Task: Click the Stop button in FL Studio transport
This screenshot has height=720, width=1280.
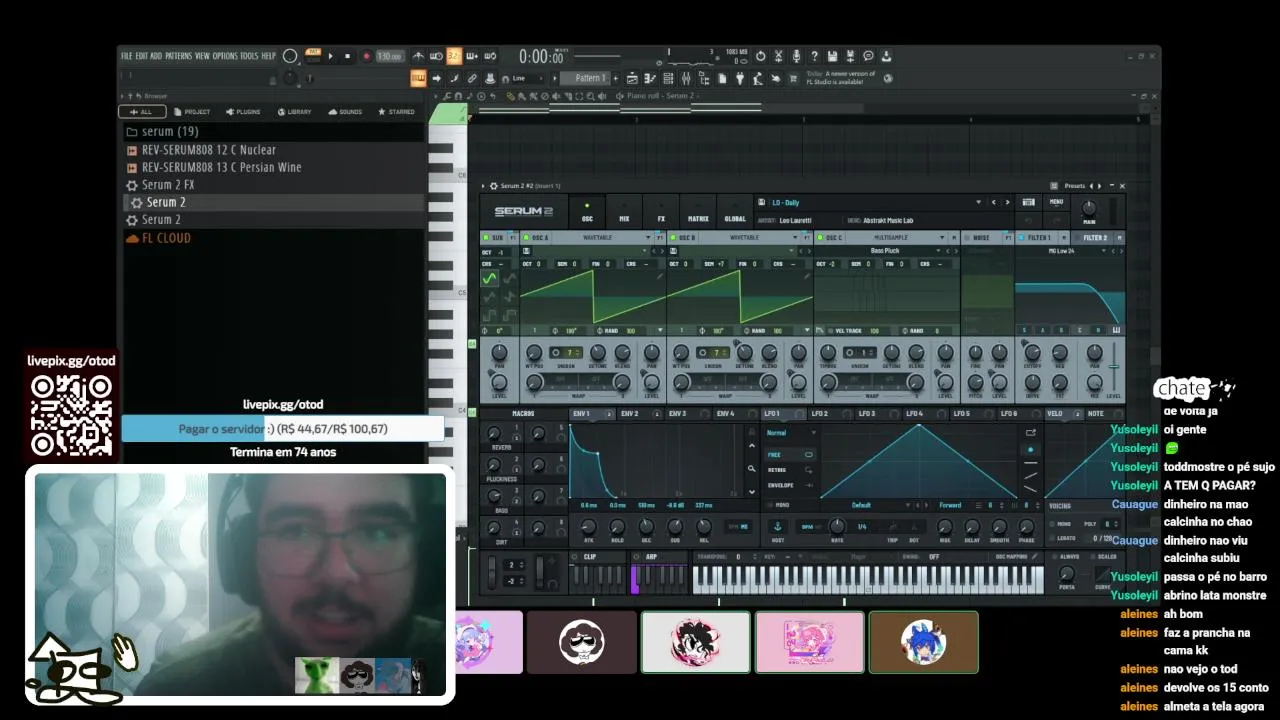Action: pos(348,56)
